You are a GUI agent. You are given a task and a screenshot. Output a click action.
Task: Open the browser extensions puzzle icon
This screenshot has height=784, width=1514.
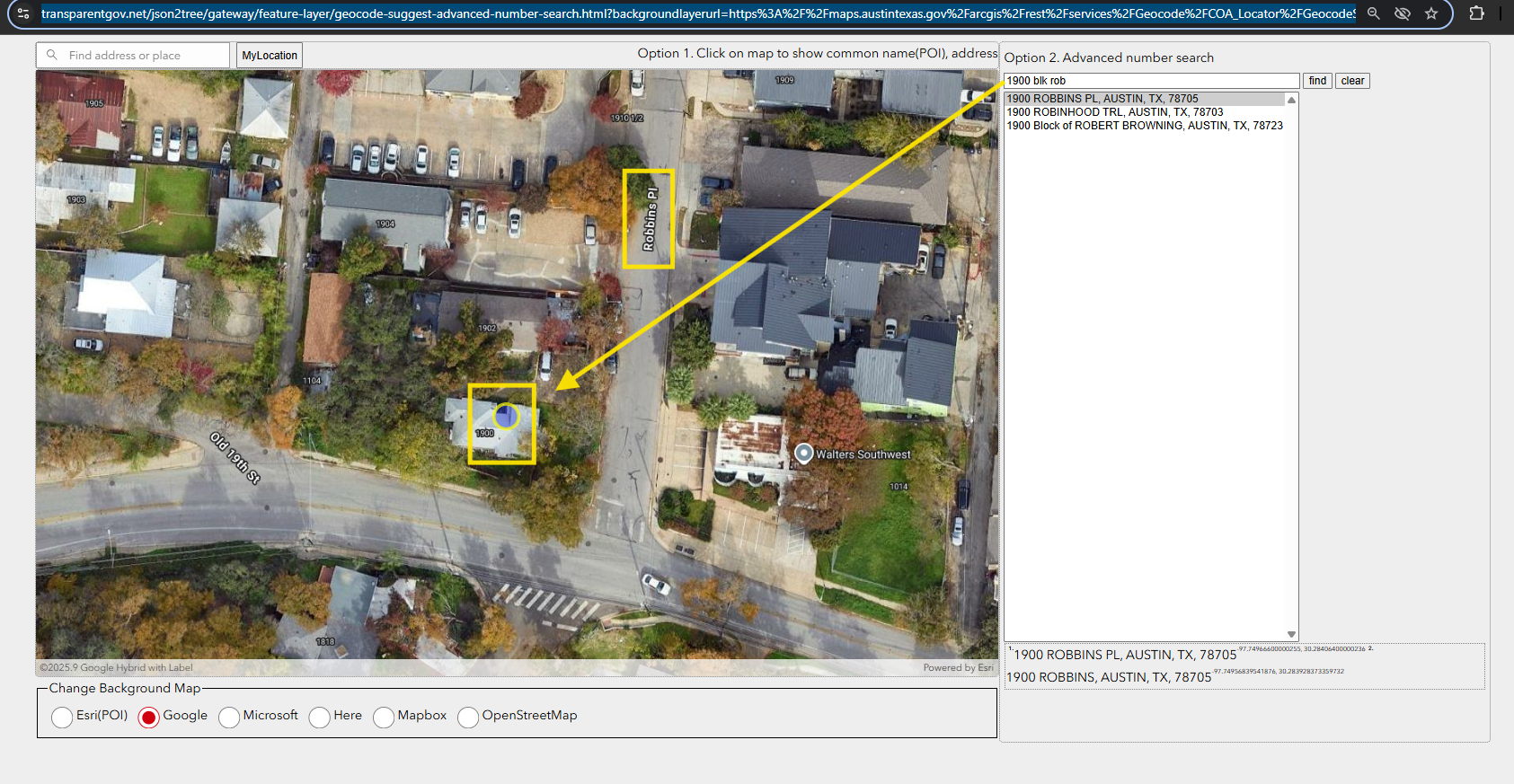[1476, 13]
